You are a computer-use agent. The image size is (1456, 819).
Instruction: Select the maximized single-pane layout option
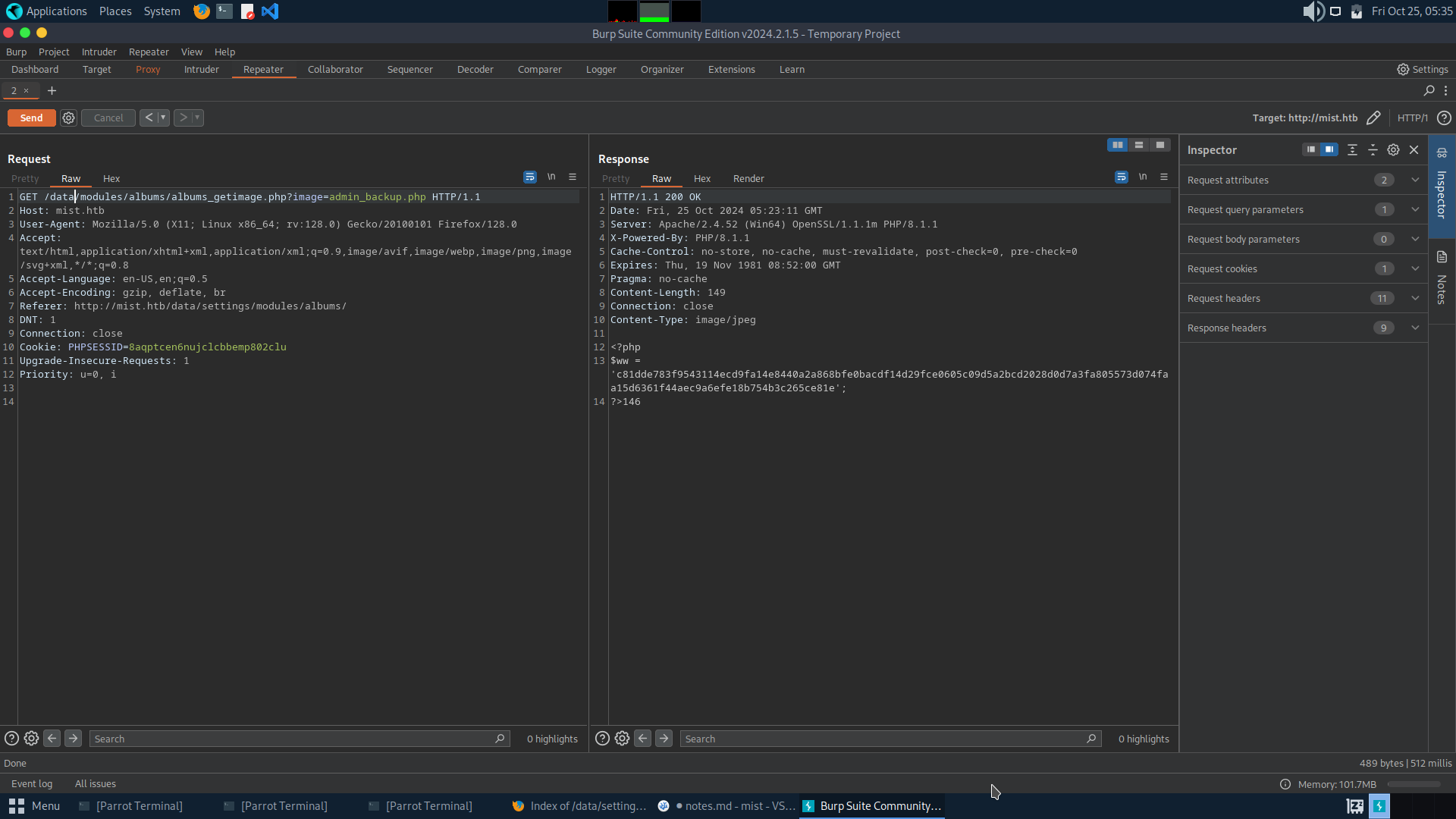click(x=1160, y=144)
